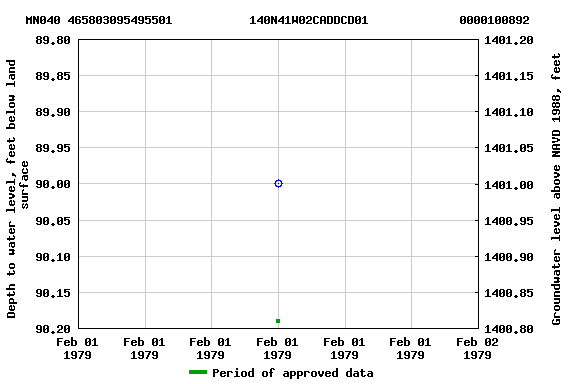This screenshot has height=384, width=576.
Task: Click right axis value 1401.05
Action: [509, 148]
